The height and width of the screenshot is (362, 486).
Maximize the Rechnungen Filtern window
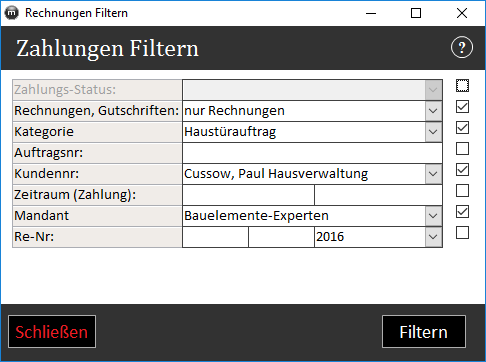tap(416, 13)
